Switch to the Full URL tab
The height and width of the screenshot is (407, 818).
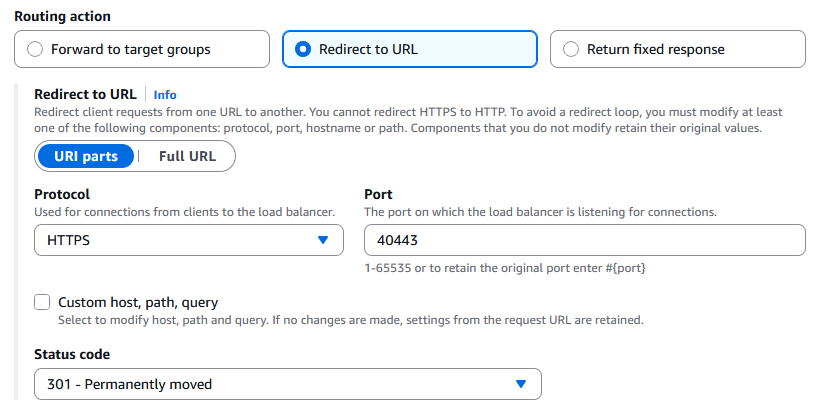(x=187, y=156)
